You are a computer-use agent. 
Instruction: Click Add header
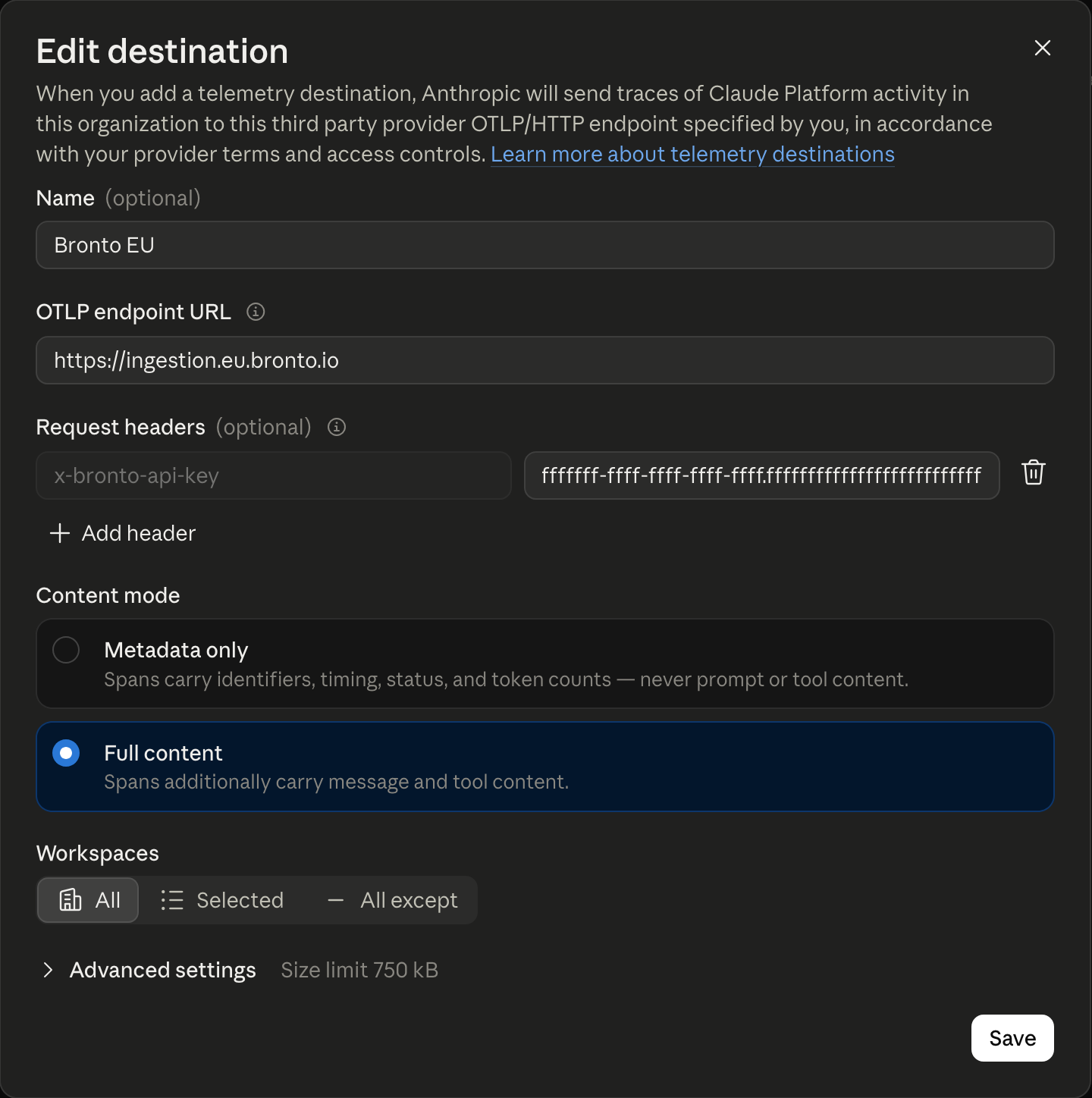123,533
